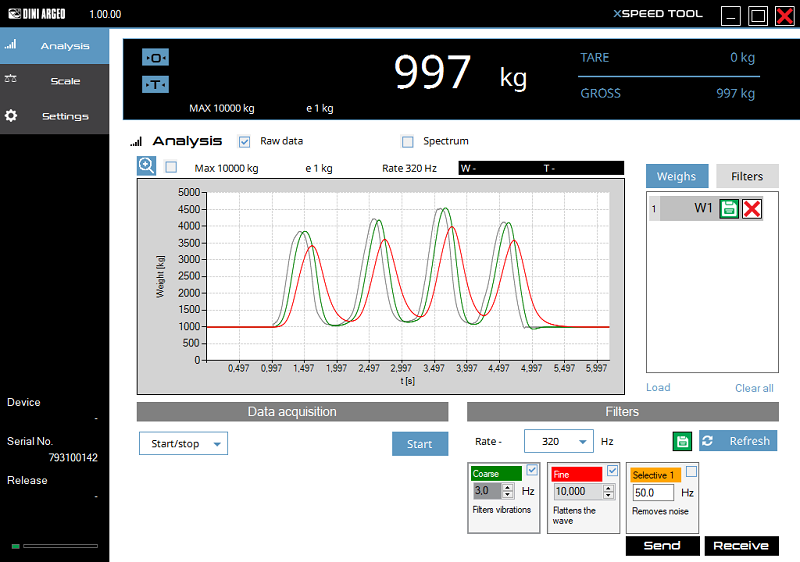Viewport: 800px width, 562px height.
Task: Open Settings via the gear icon
Action: [x=11, y=116]
